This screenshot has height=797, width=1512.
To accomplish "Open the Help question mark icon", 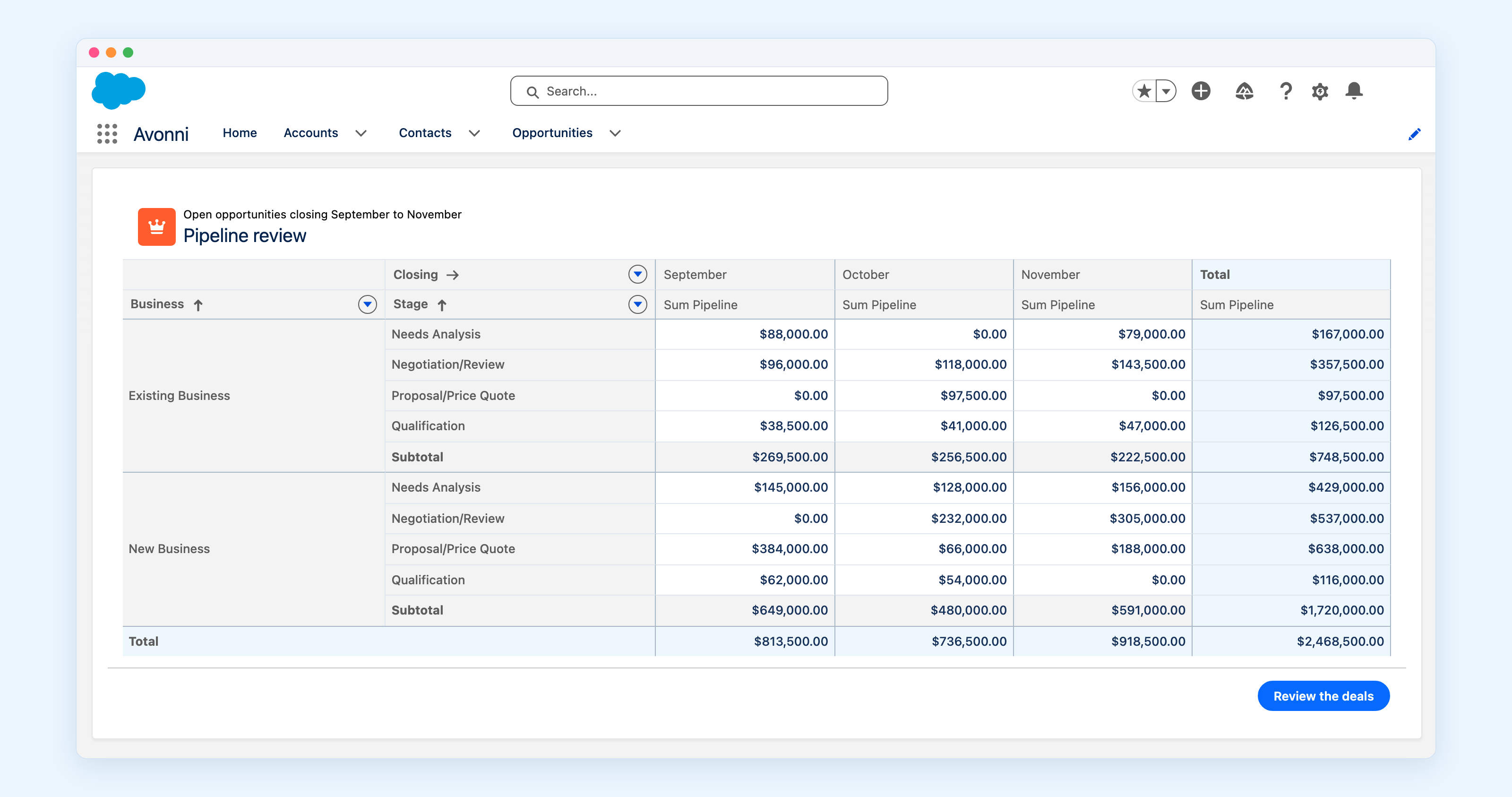I will (x=1285, y=91).
